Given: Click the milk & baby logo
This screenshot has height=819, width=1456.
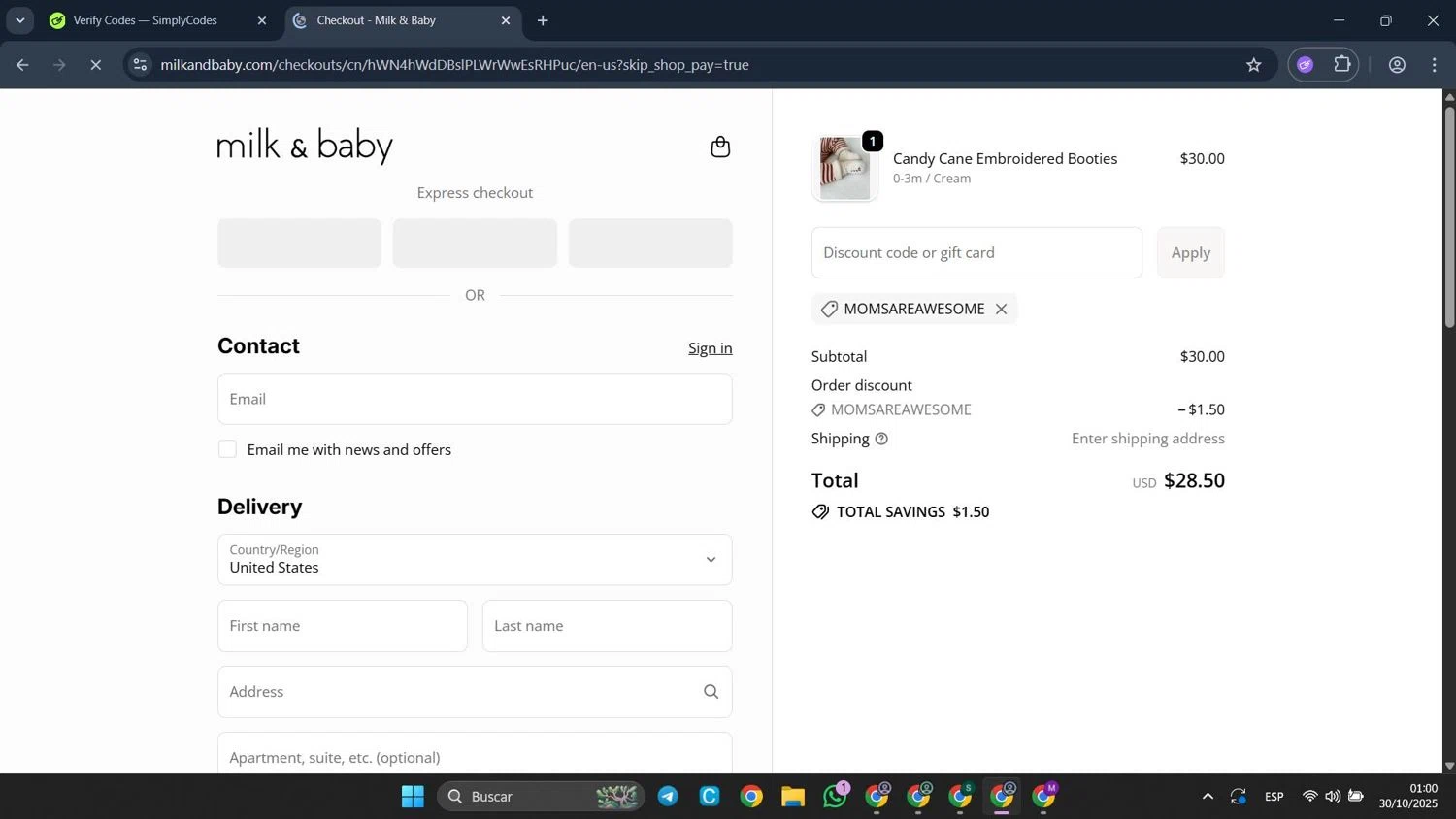Looking at the screenshot, I should click(x=305, y=146).
